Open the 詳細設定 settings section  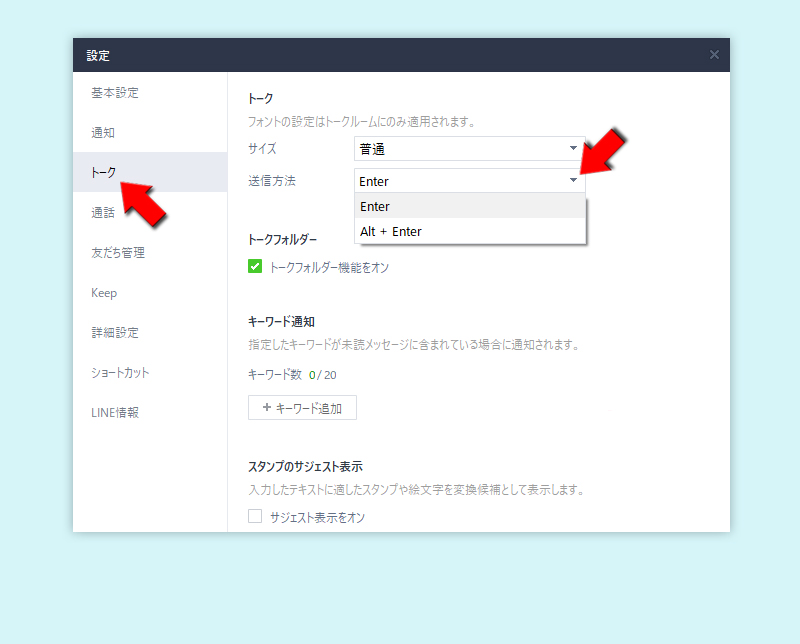pyautogui.click(x=113, y=332)
